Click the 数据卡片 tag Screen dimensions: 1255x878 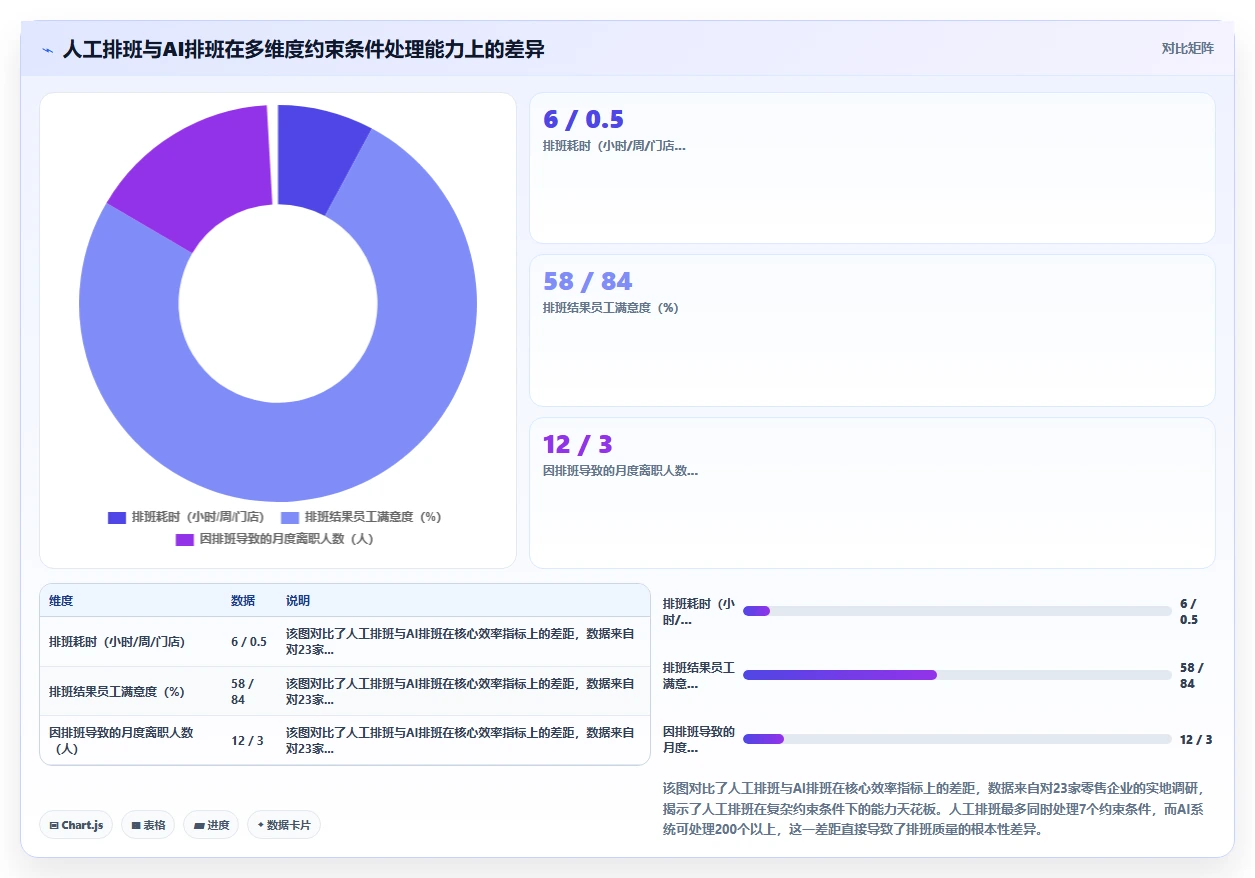[x=284, y=825]
